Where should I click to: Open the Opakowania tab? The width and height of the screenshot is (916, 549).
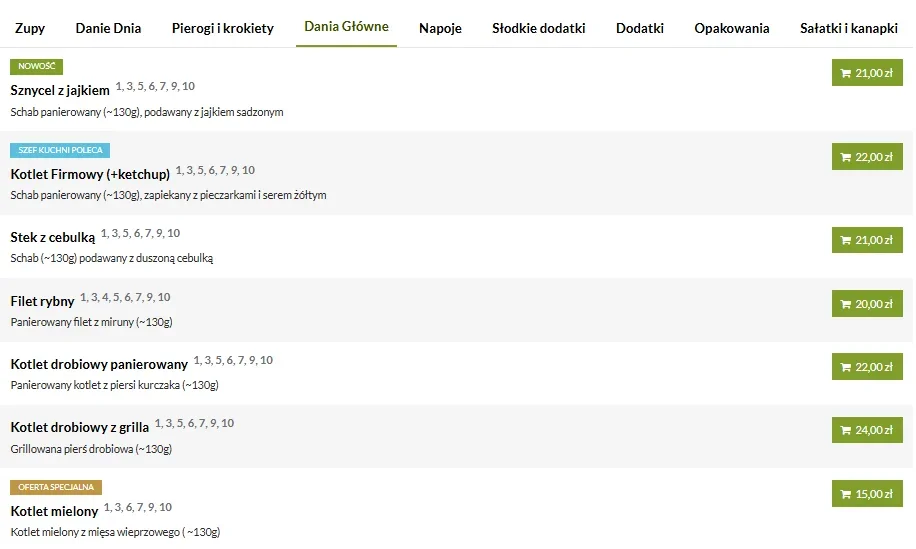pyautogui.click(x=732, y=28)
